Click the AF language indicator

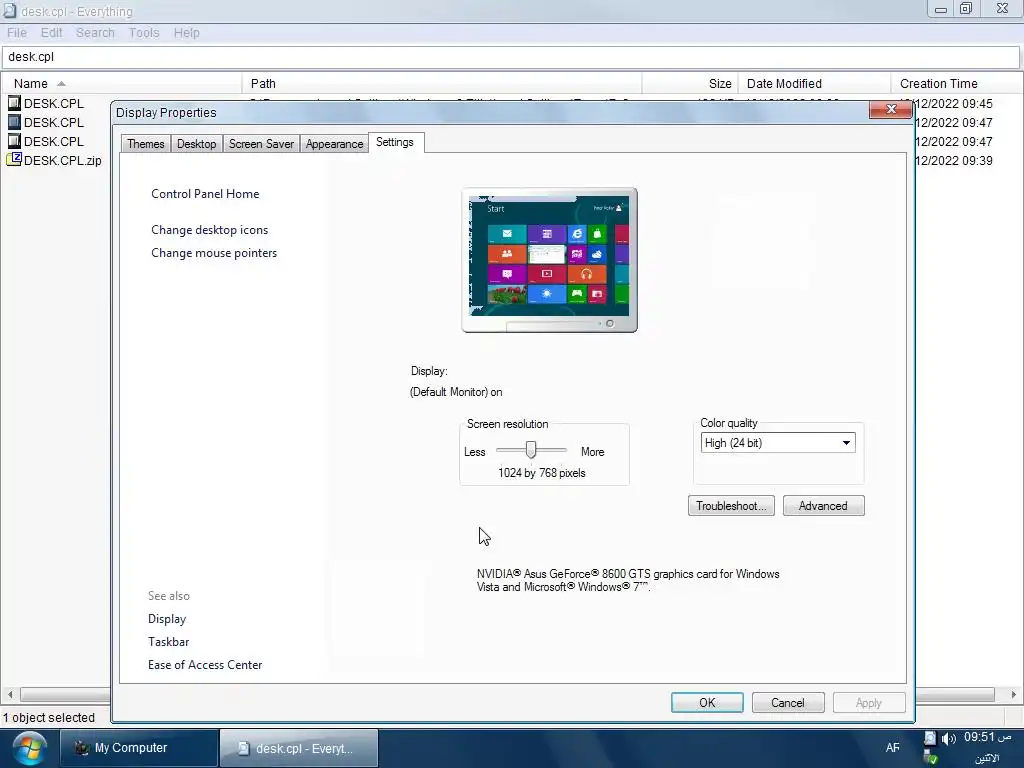click(892, 748)
